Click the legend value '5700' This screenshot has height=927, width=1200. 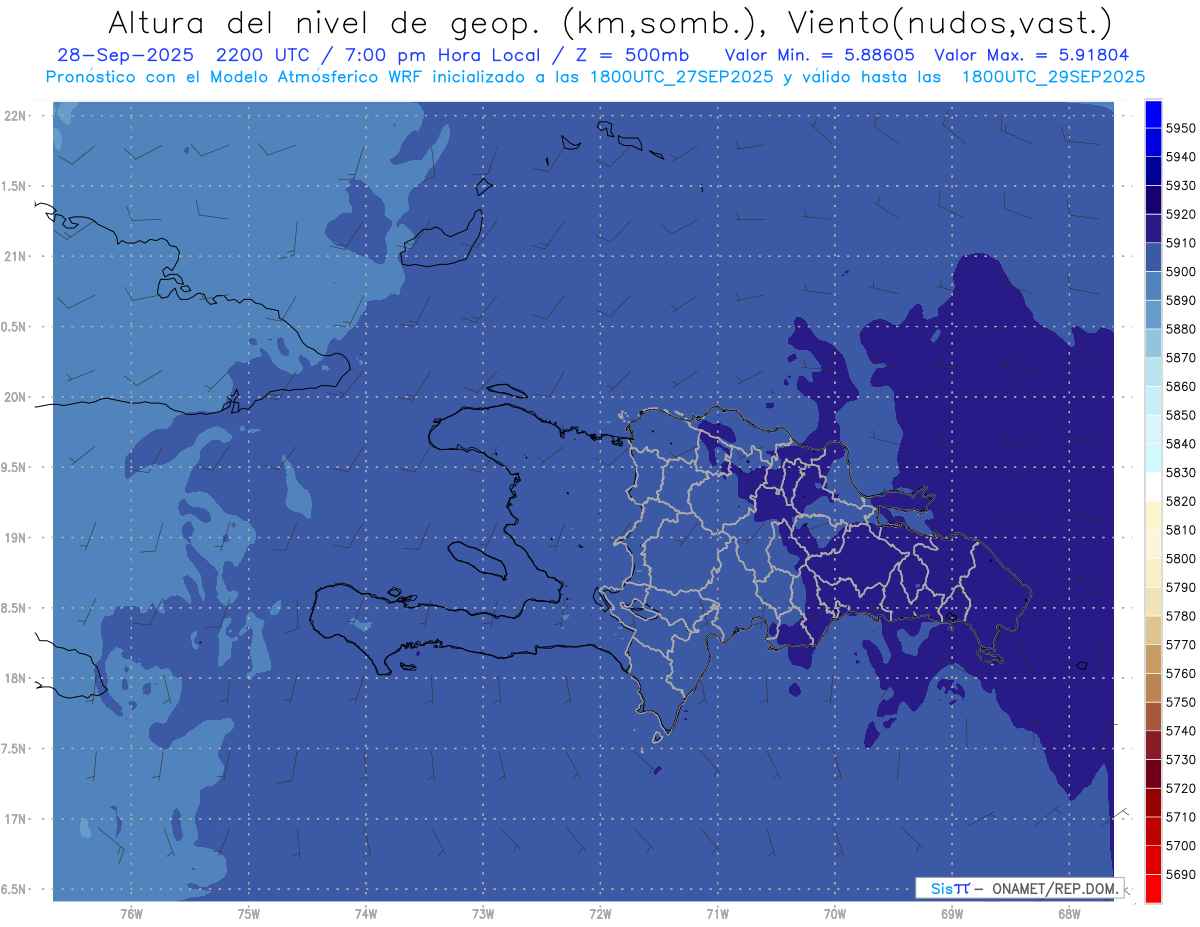click(1181, 845)
